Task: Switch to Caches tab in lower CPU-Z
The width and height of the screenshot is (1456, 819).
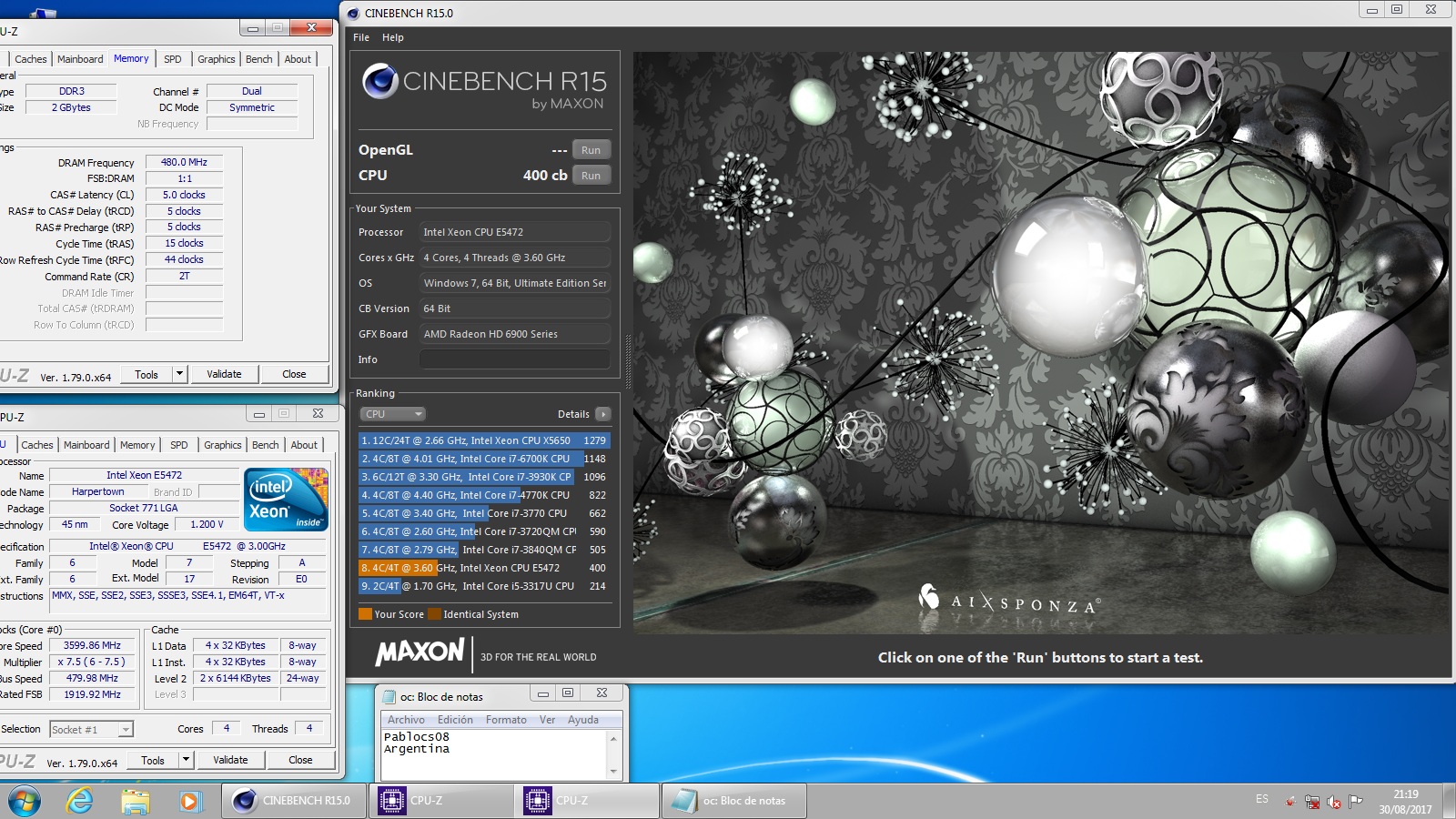Action: (x=37, y=445)
